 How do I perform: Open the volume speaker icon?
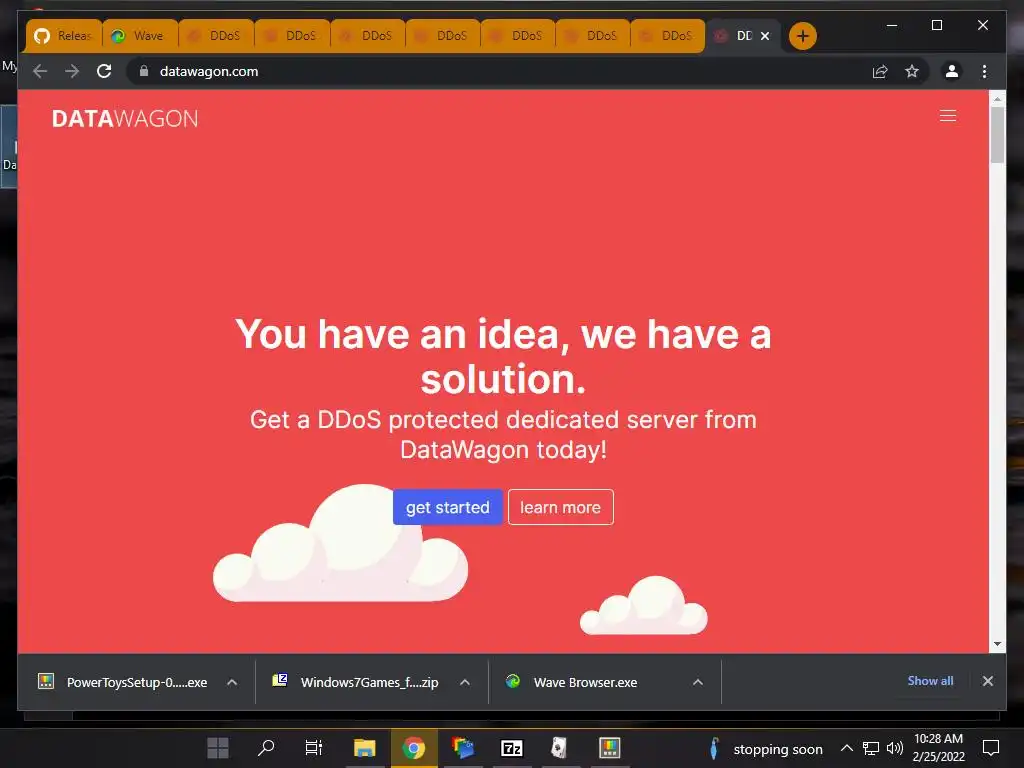[x=895, y=748]
